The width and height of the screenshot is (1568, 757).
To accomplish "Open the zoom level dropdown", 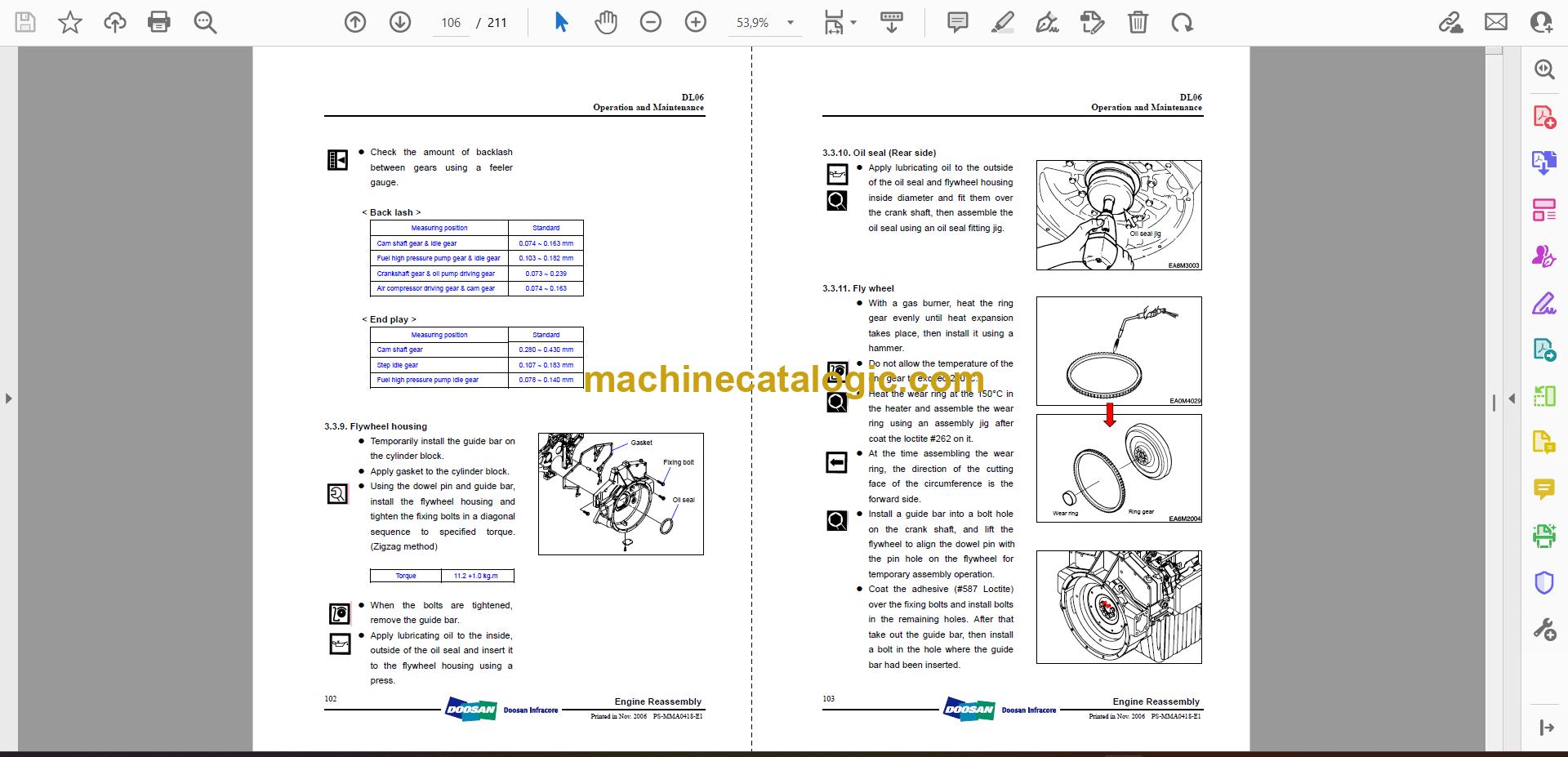I will pos(791,23).
